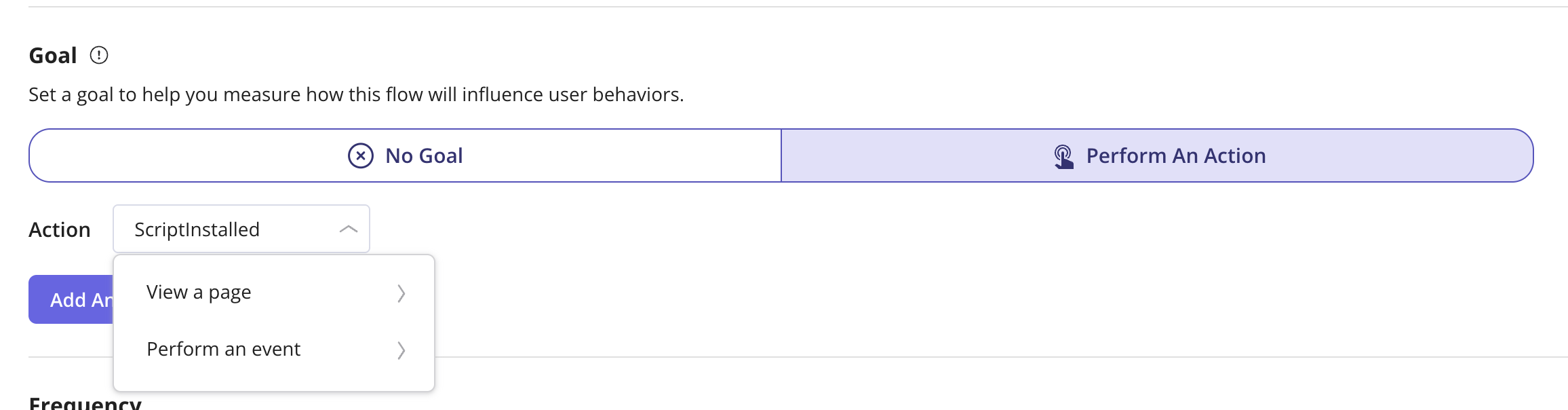Select the Perform An Action option
The image size is (1568, 410).
1157,155
